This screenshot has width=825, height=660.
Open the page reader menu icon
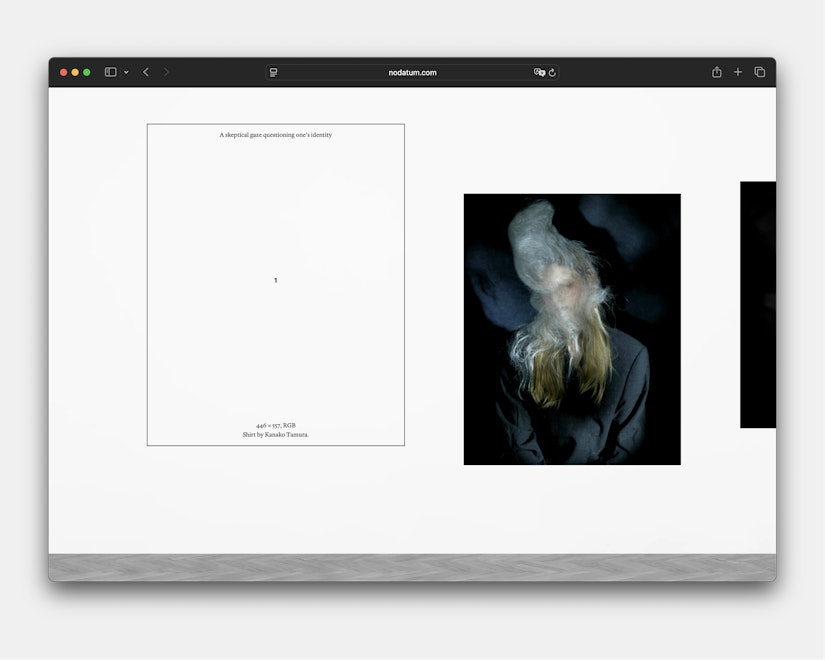tap(274, 72)
